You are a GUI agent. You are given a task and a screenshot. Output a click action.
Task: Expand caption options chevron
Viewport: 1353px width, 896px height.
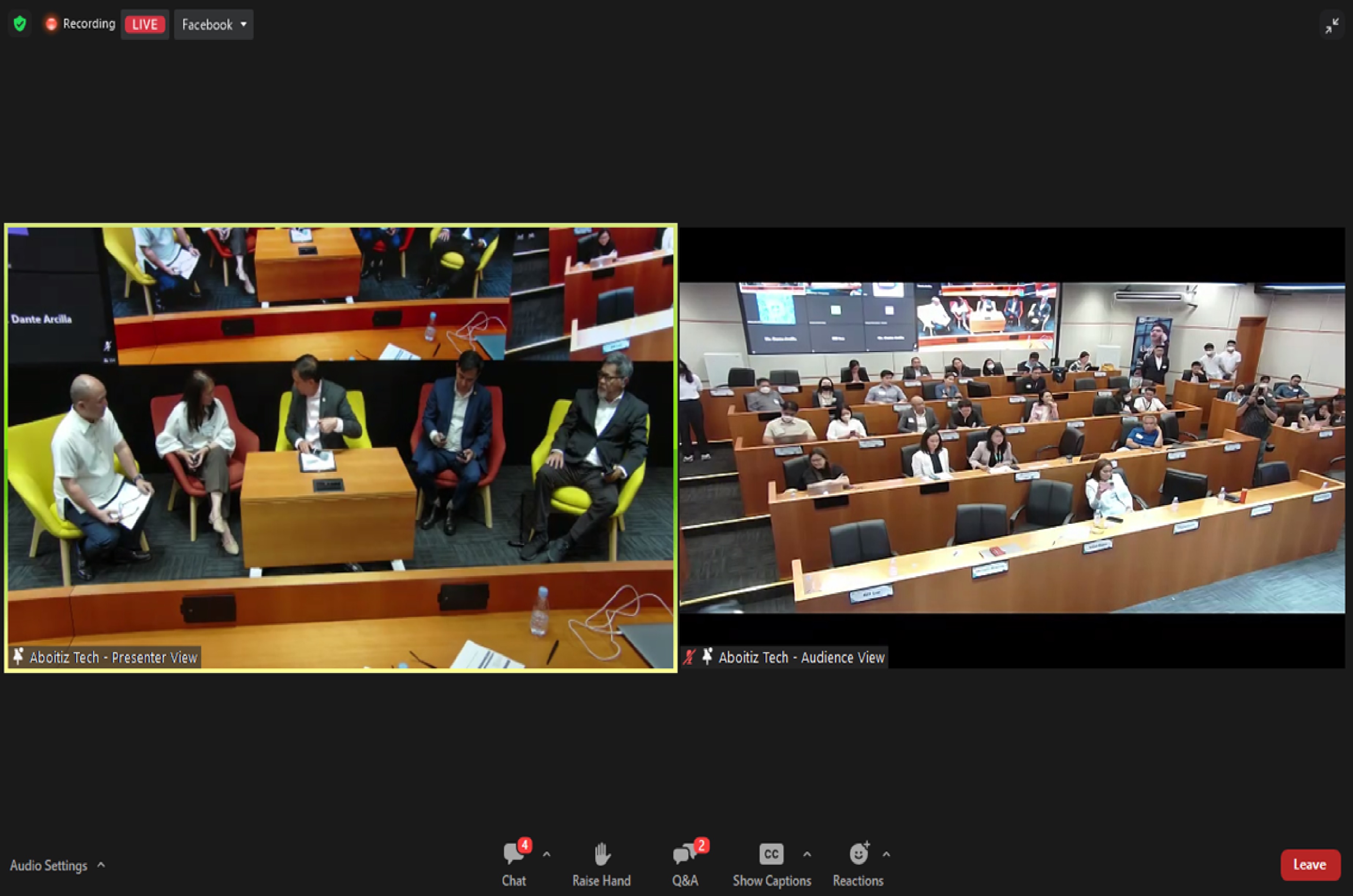click(807, 855)
